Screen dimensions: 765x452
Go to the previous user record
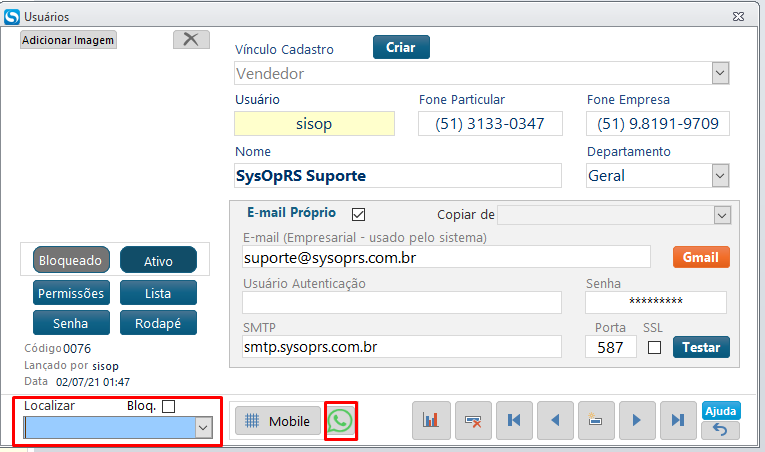pyautogui.click(x=554, y=421)
